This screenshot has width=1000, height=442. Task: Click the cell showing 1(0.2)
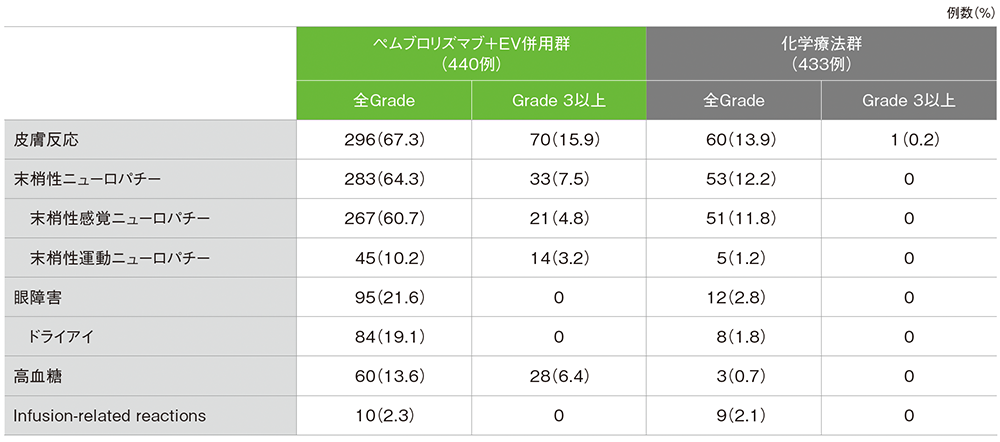tap(908, 139)
